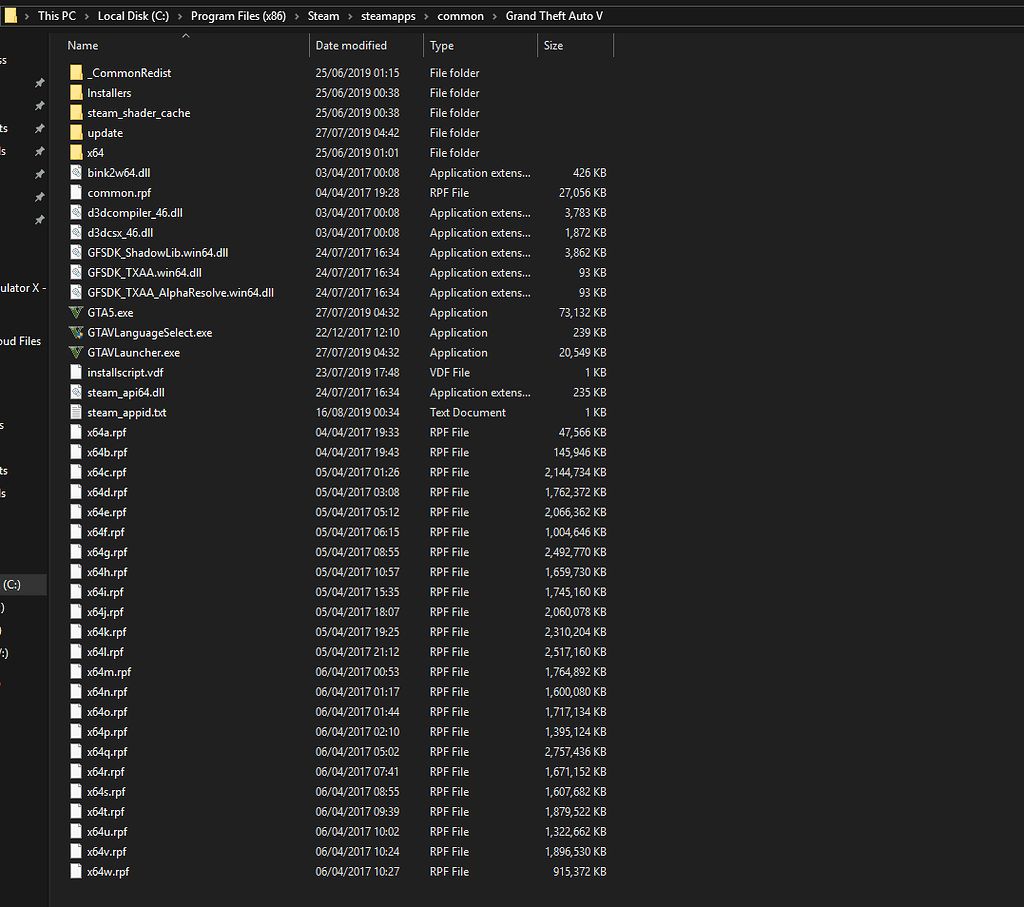Select the installscript.vdf file icon

click(76, 372)
